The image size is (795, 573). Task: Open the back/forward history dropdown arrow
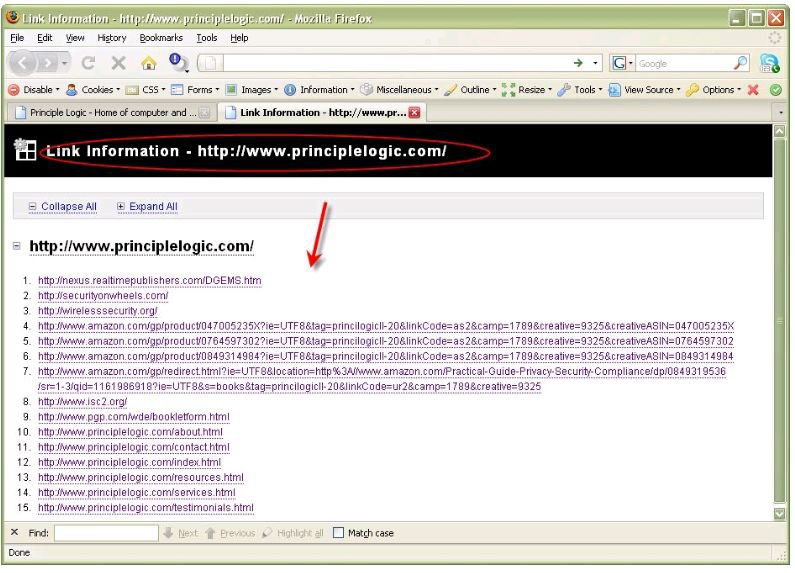[x=64, y=63]
